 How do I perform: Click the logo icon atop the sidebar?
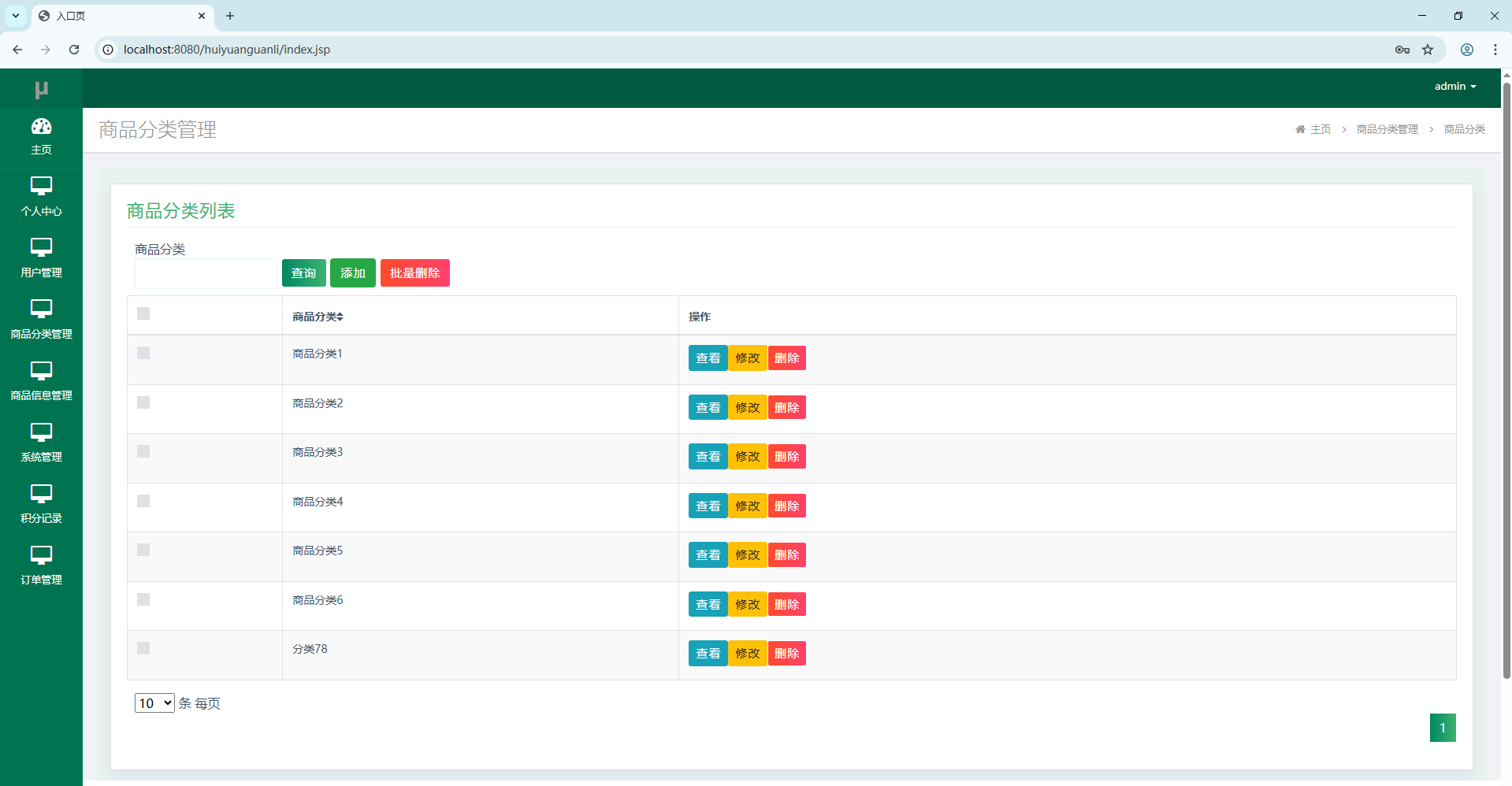41,90
